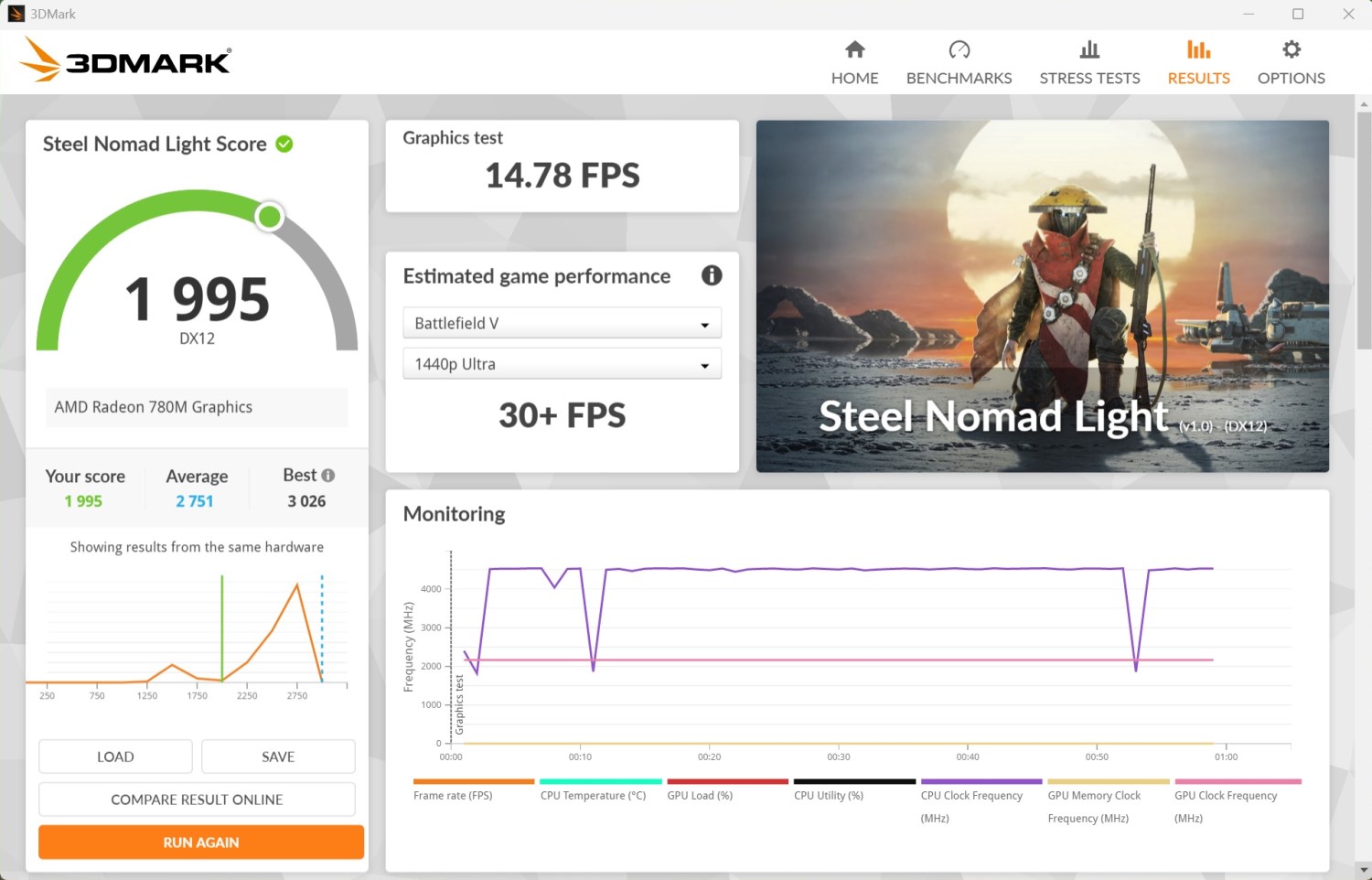1372x880 pixels.
Task: Click the score gauge indicator knob
Action: [269, 217]
